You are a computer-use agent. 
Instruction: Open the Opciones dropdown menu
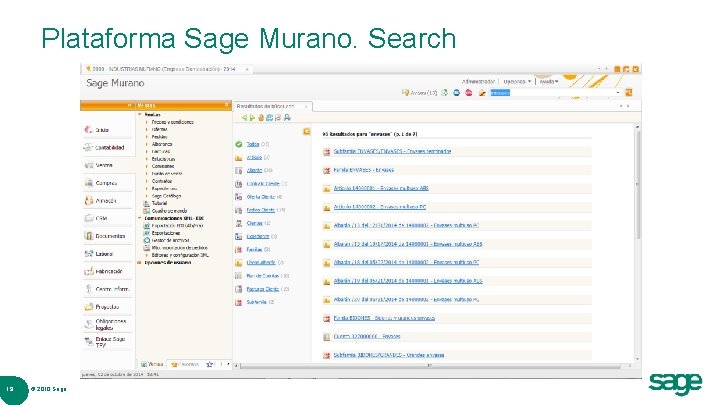coord(517,81)
